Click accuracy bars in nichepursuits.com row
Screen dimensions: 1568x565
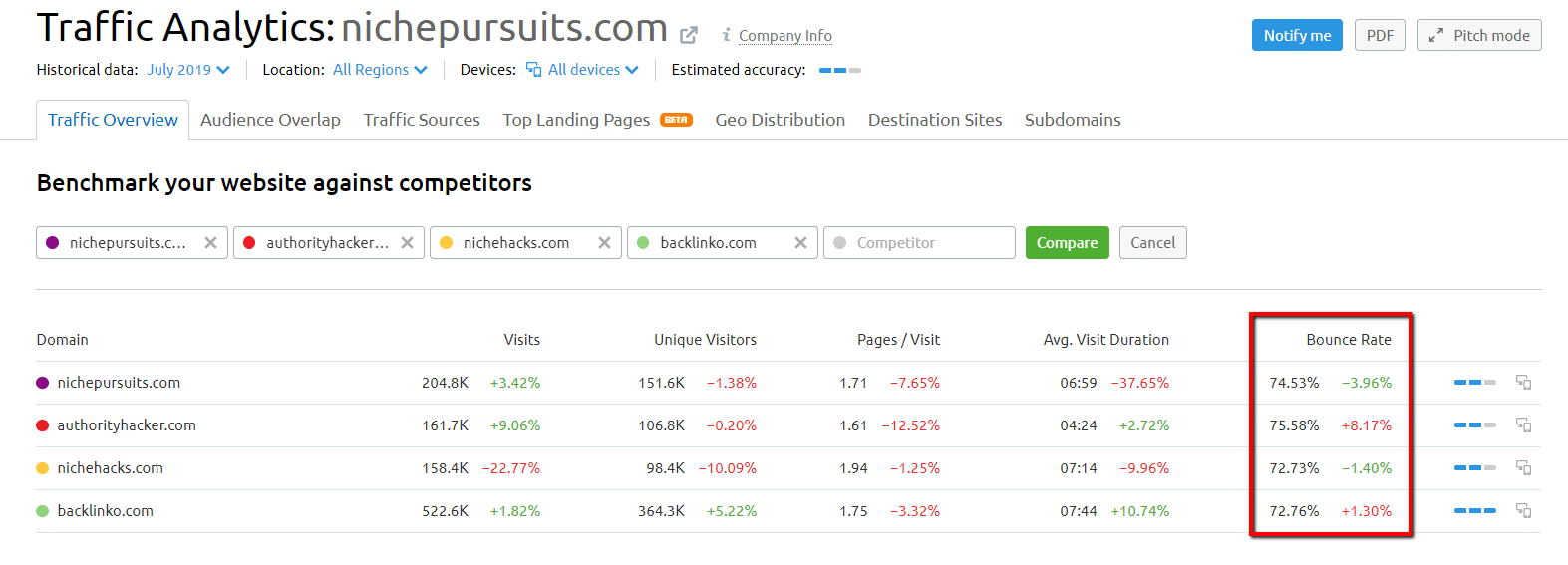[x=1474, y=382]
